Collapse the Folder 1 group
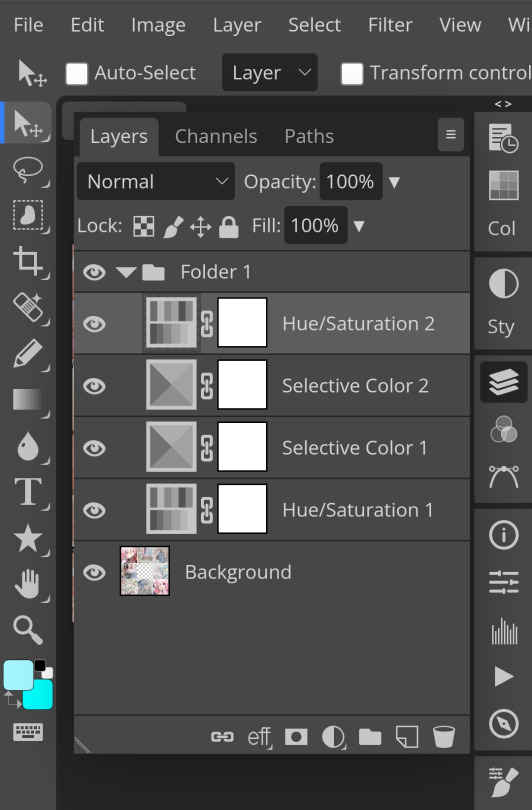 pyautogui.click(x=126, y=272)
